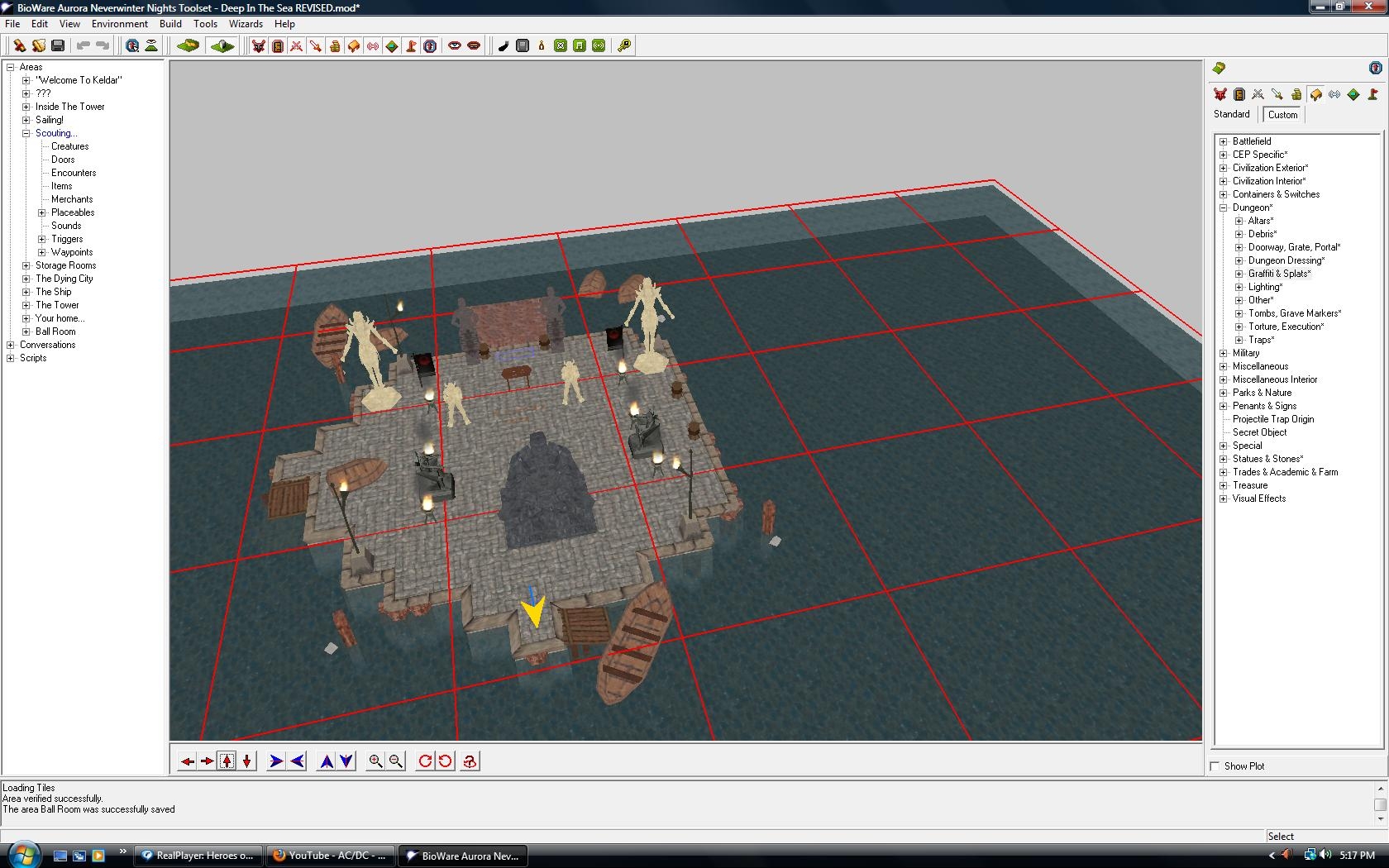Expand the Statues & Stones category
The height and width of the screenshot is (868, 1389).
click(1223, 459)
